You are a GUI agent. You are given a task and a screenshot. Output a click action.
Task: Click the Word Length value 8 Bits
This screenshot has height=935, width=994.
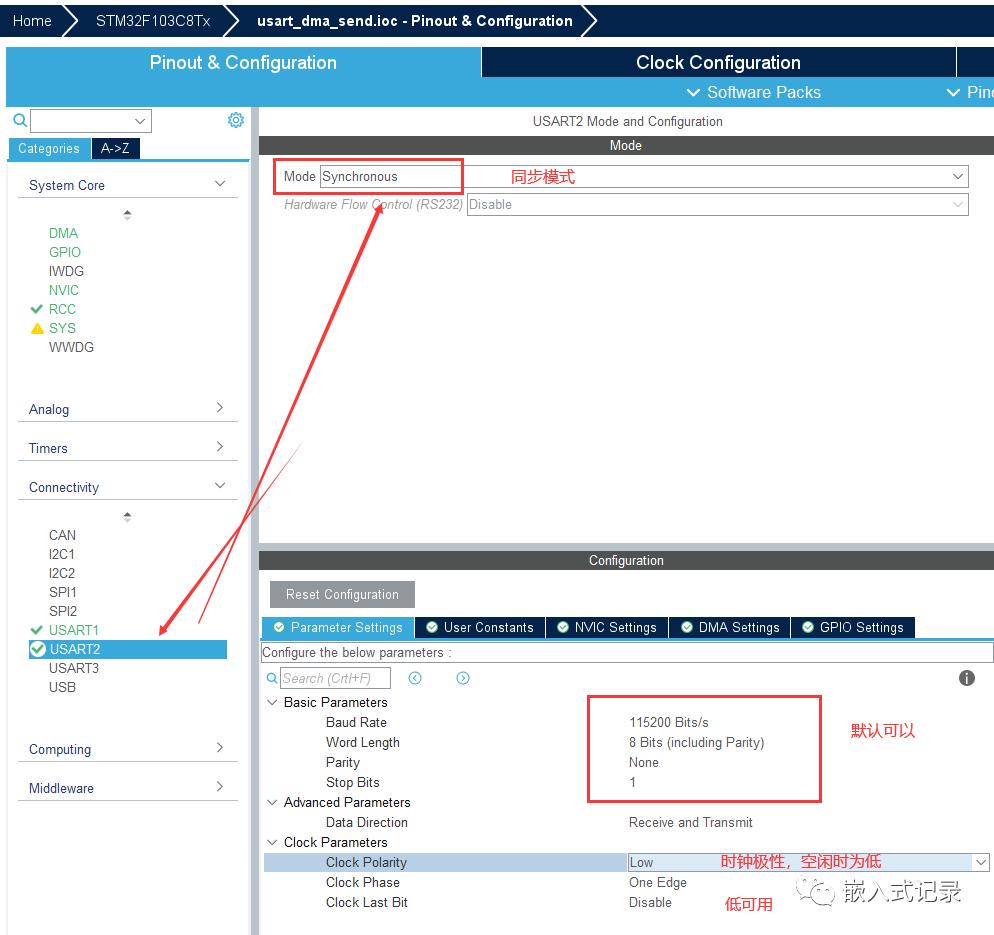tap(697, 742)
